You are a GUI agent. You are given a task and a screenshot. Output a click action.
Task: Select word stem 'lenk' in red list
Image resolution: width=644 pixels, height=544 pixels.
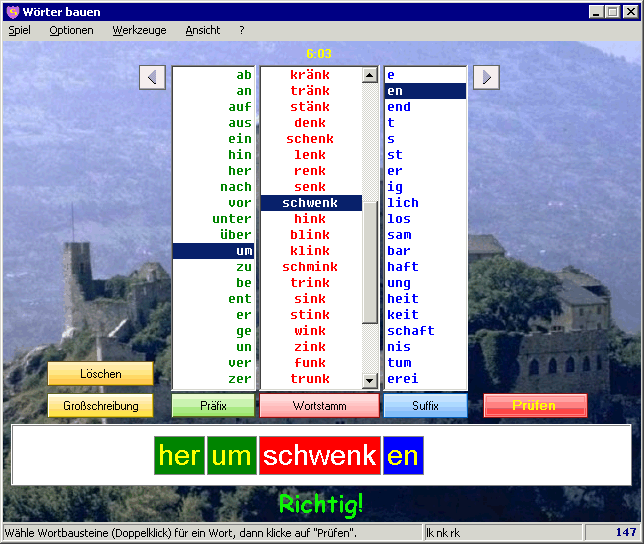[x=311, y=155]
